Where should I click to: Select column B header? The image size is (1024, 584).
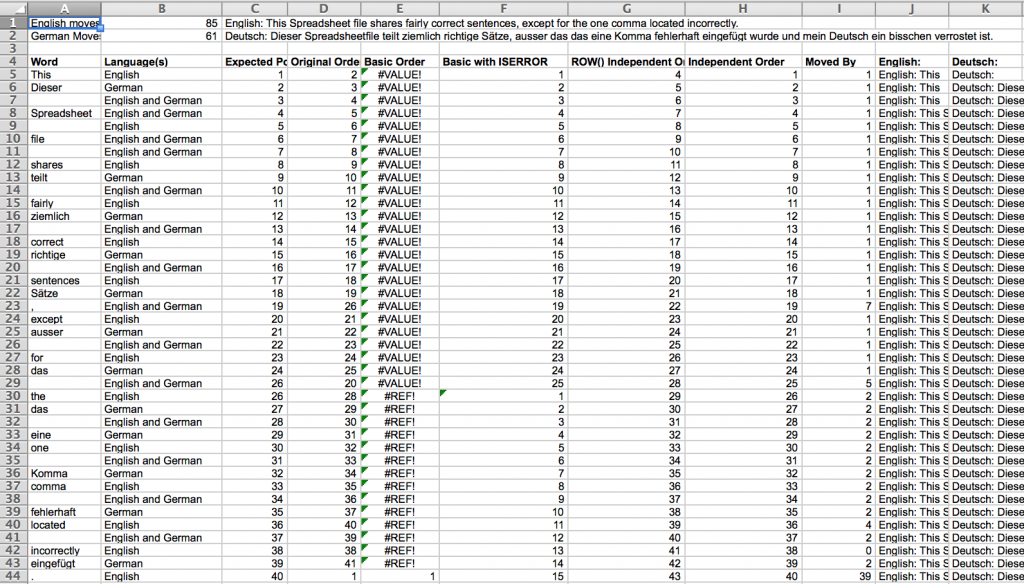(161, 8)
